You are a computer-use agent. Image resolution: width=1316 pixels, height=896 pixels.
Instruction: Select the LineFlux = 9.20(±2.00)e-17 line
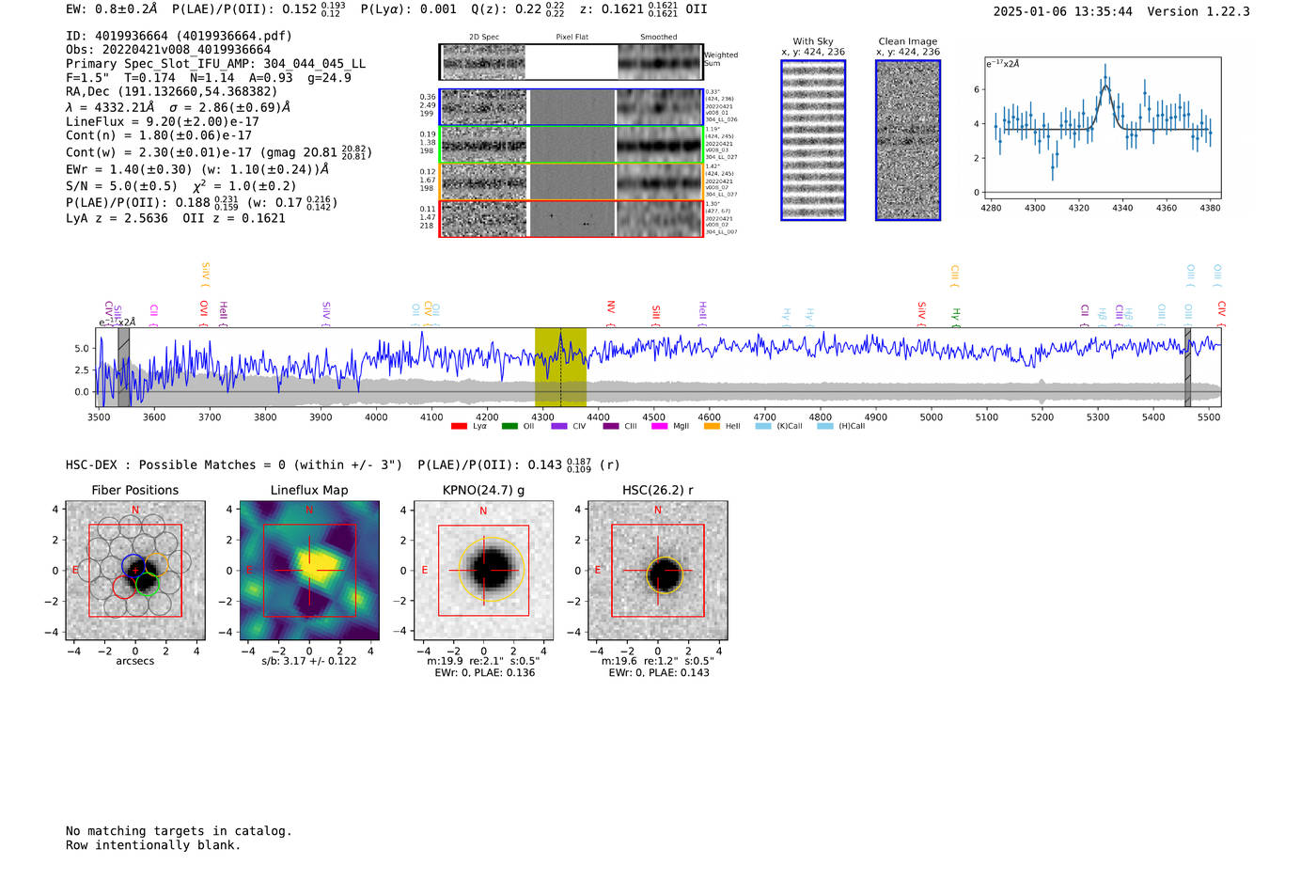click(163, 121)
